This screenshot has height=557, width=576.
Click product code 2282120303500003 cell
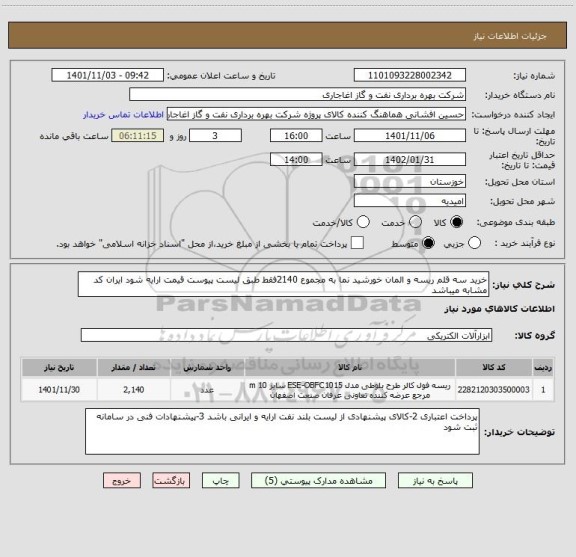click(x=494, y=390)
